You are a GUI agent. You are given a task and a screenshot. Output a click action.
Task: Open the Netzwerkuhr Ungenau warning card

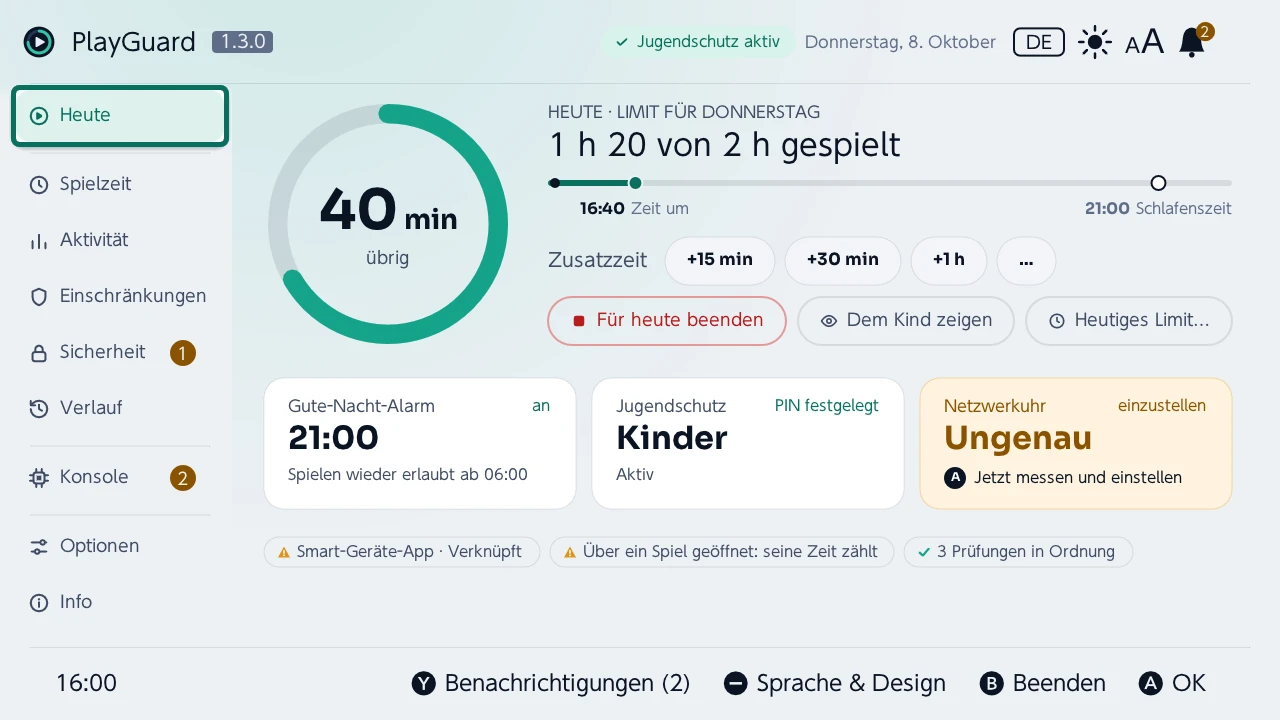(x=1076, y=443)
